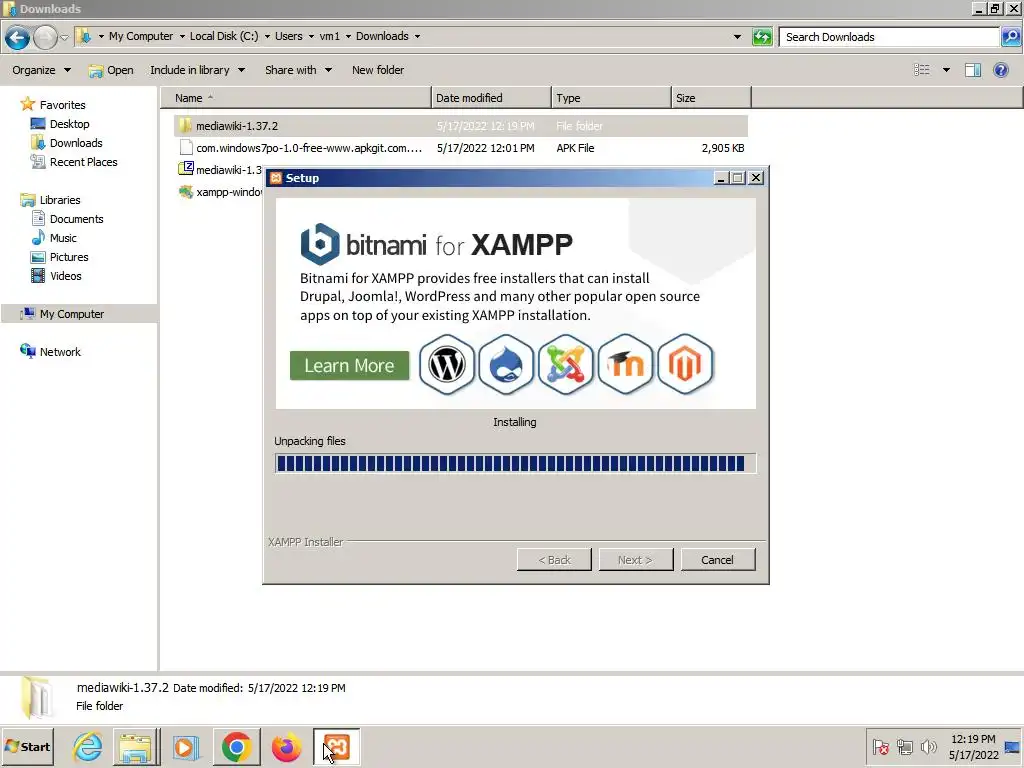Change the view with the views icon
The image size is (1024, 768).
point(921,70)
